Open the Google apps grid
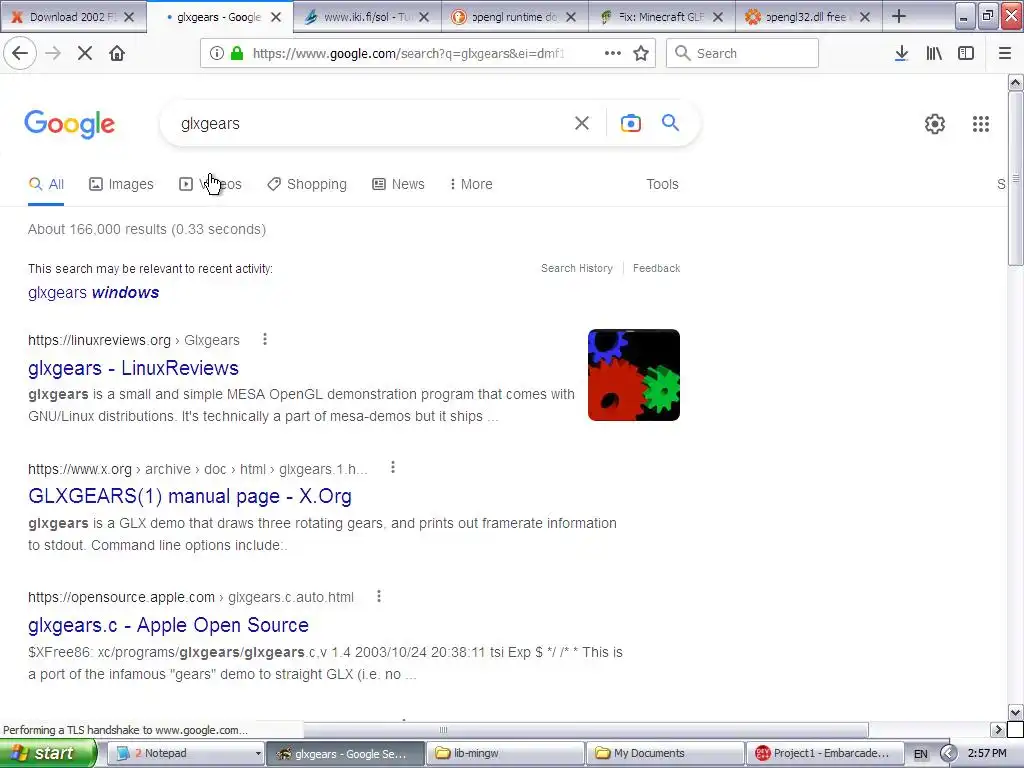 [x=980, y=123]
